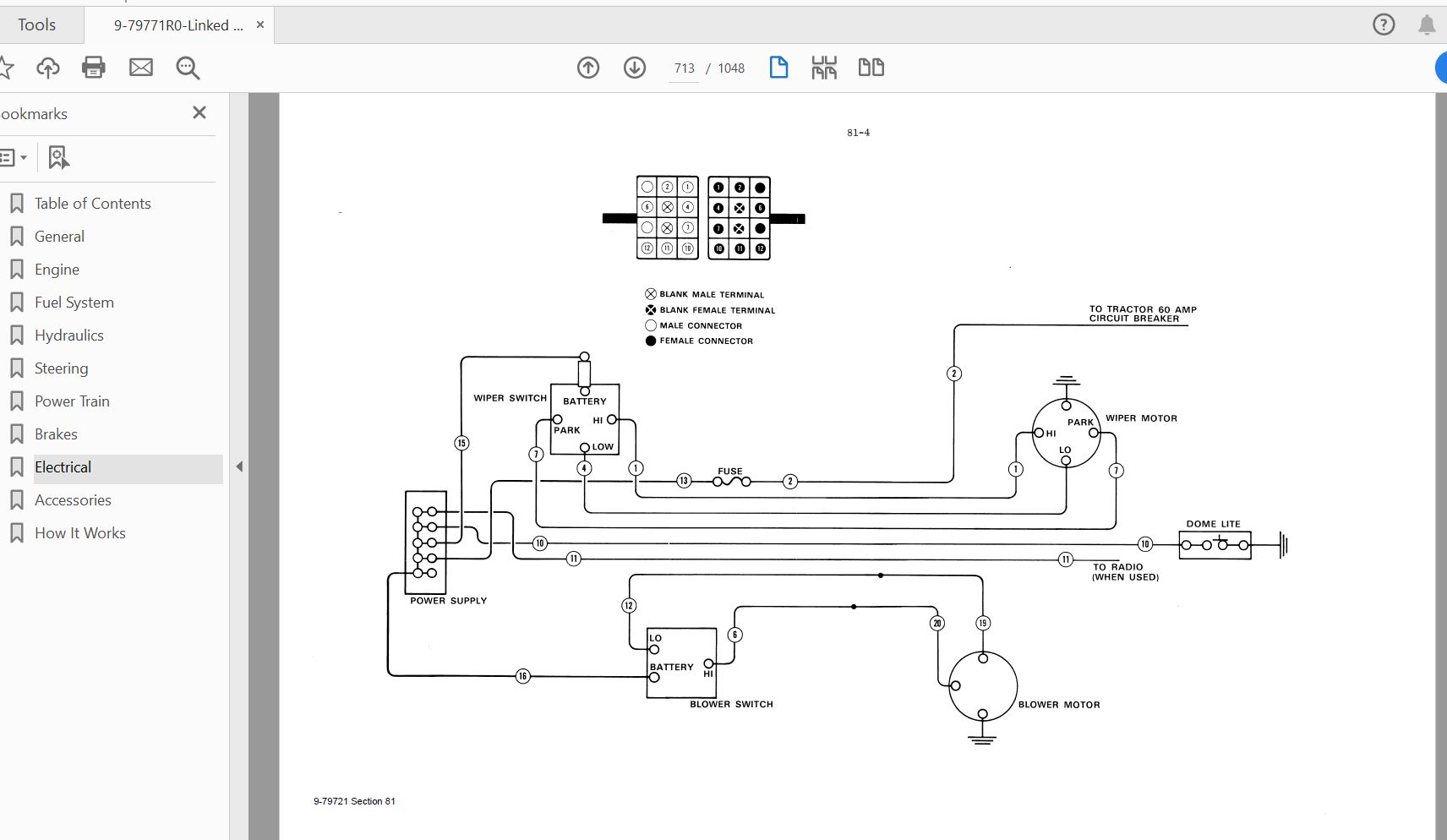Open the bookmarks options dropdown menu
The height and width of the screenshot is (840, 1447).
point(14,157)
